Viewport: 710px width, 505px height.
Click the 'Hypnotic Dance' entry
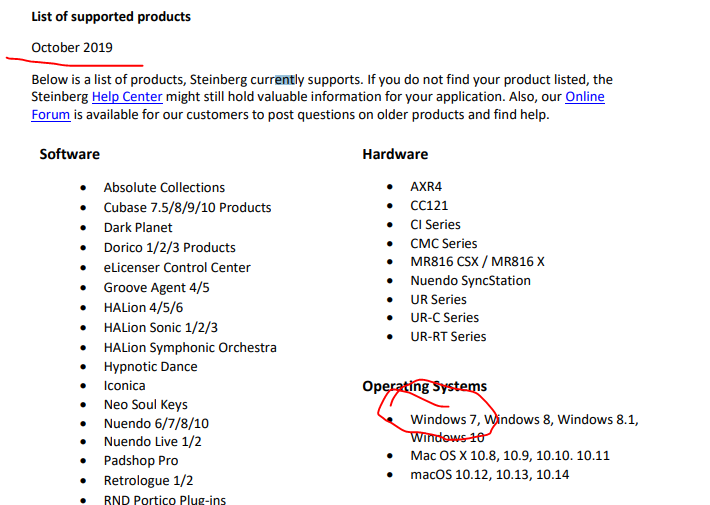(150, 366)
